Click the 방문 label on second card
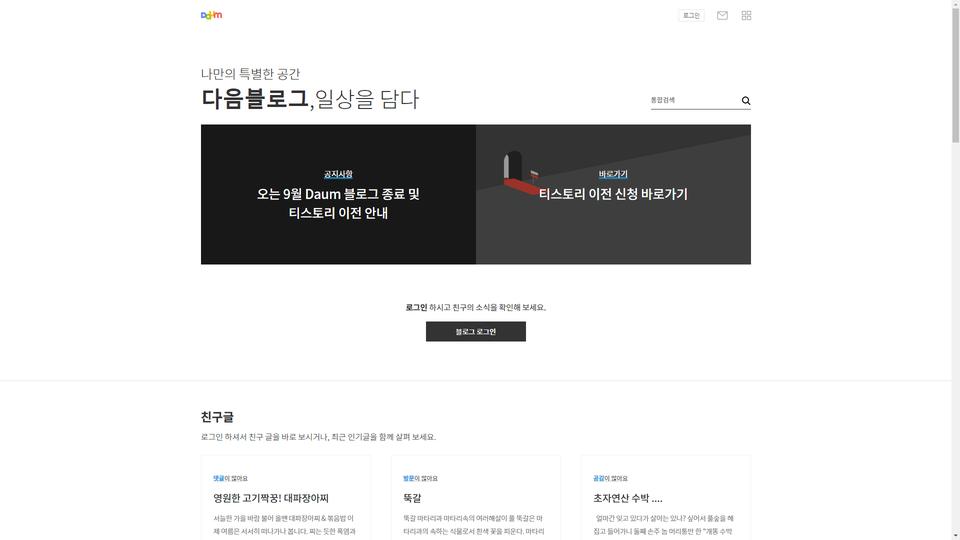The height and width of the screenshot is (540, 960). [408, 478]
